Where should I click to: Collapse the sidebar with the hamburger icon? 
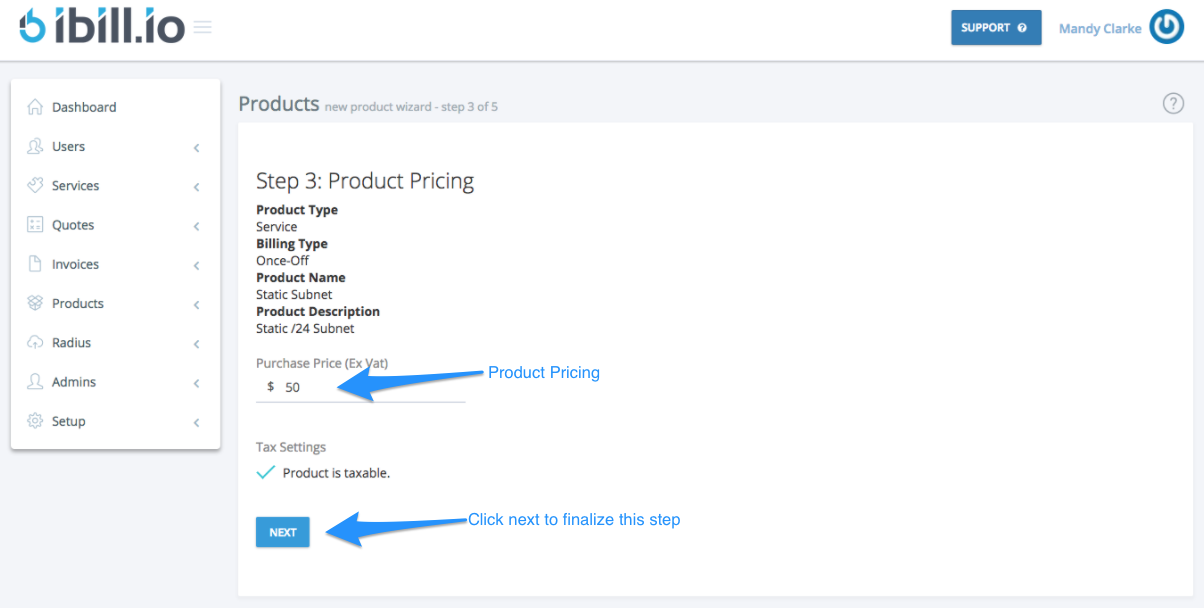coord(202,28)
